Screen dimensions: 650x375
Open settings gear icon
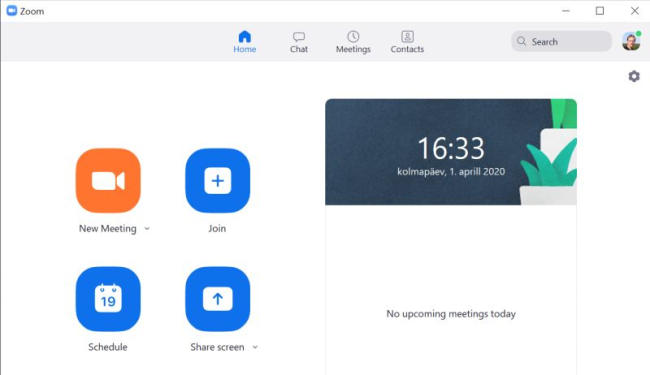click(634, 76)
